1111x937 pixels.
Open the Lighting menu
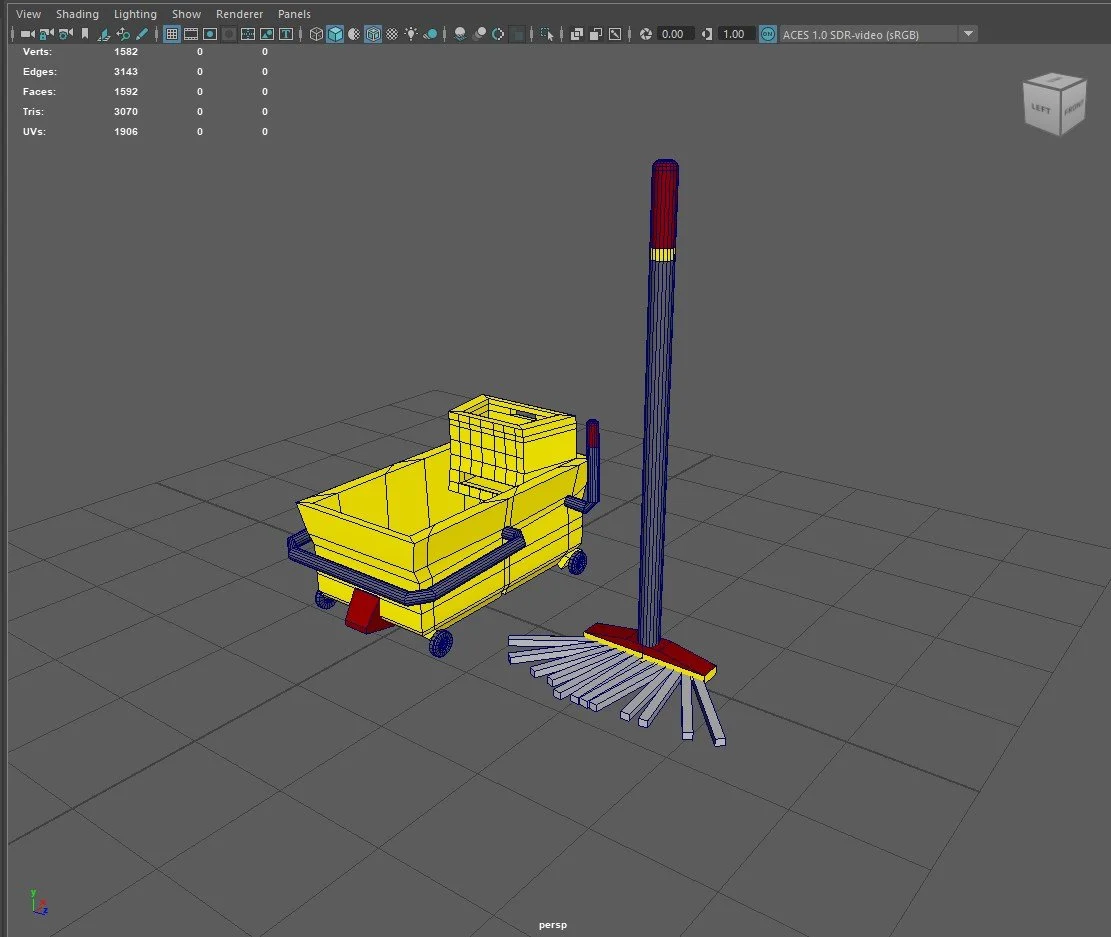[x=135, y=13]
